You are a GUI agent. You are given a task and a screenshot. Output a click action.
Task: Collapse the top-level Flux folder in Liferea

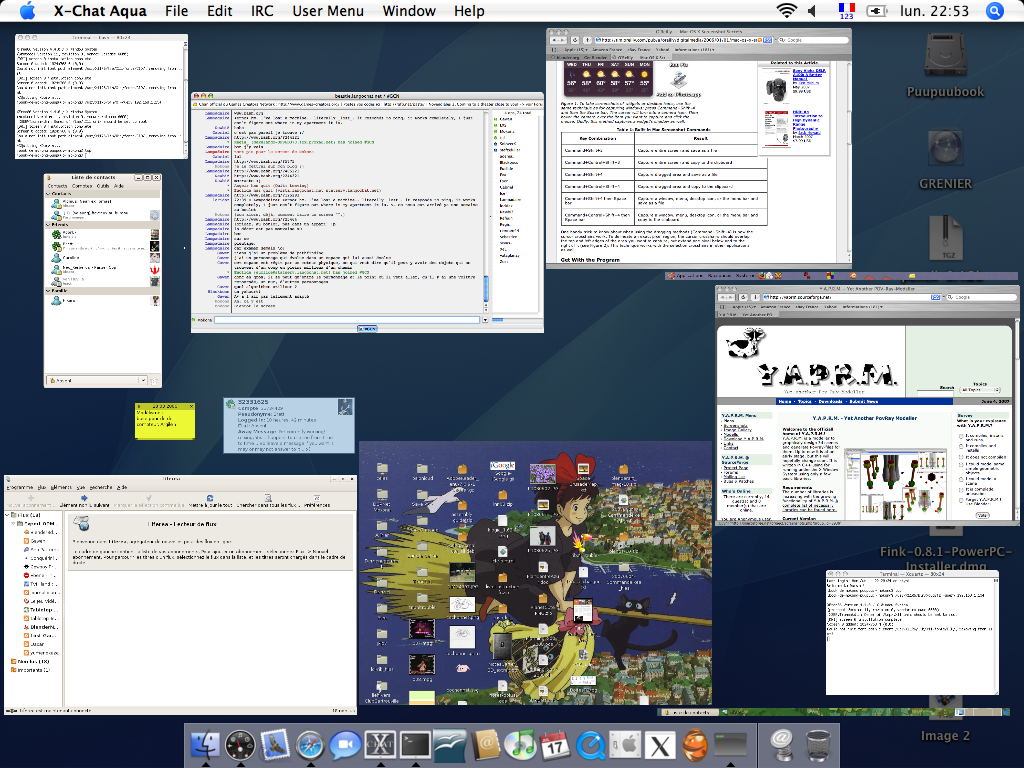pos(8,515)
